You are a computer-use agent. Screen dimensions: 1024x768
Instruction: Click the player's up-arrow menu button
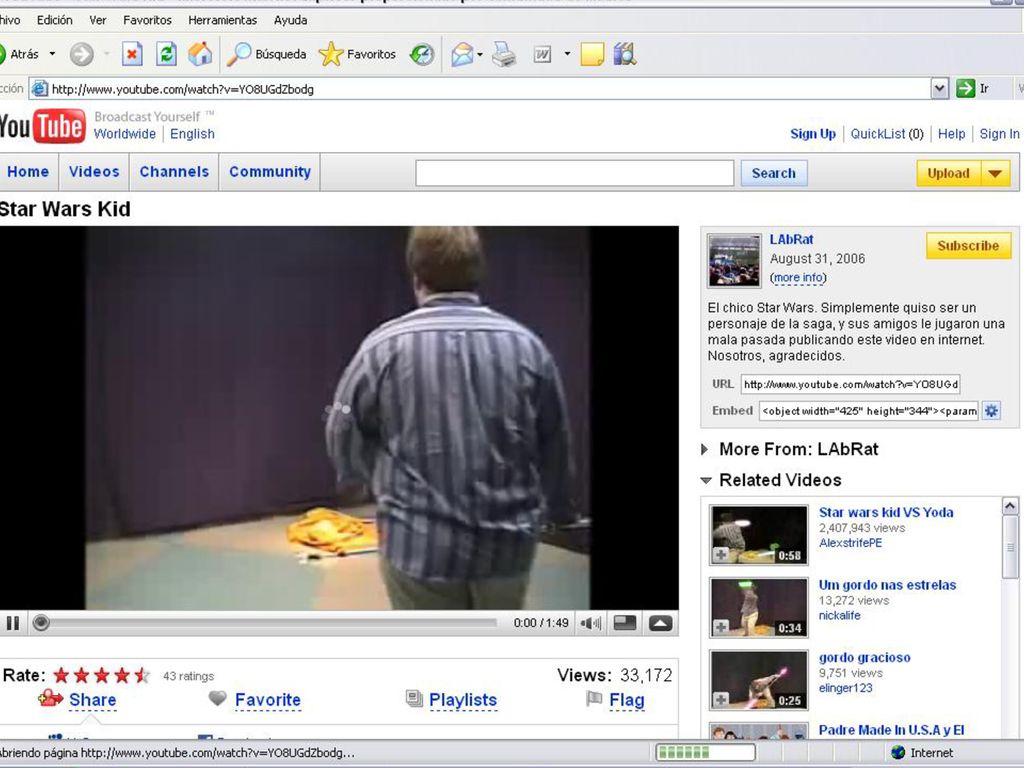(660, 623)
